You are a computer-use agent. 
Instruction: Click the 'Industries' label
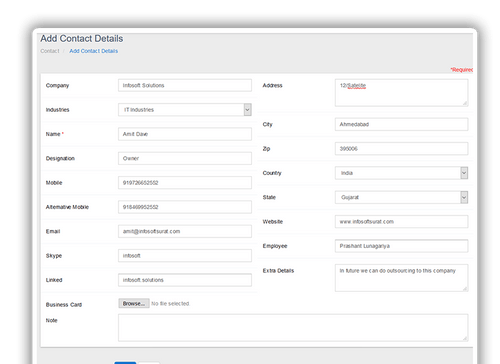point(57,110)
